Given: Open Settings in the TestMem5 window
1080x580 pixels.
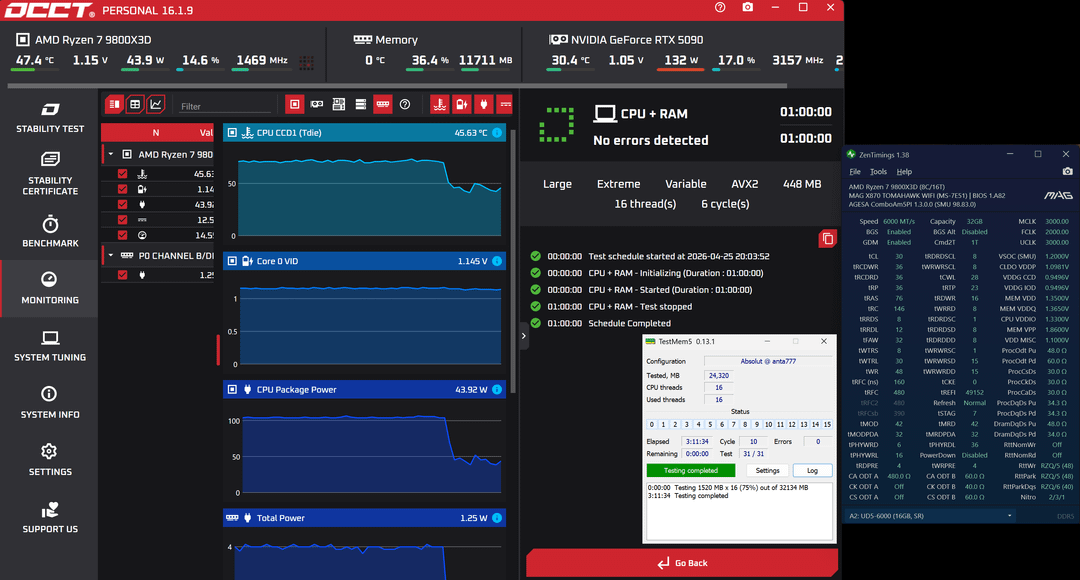Looking at the screenshot, I should tap(767, 470).
